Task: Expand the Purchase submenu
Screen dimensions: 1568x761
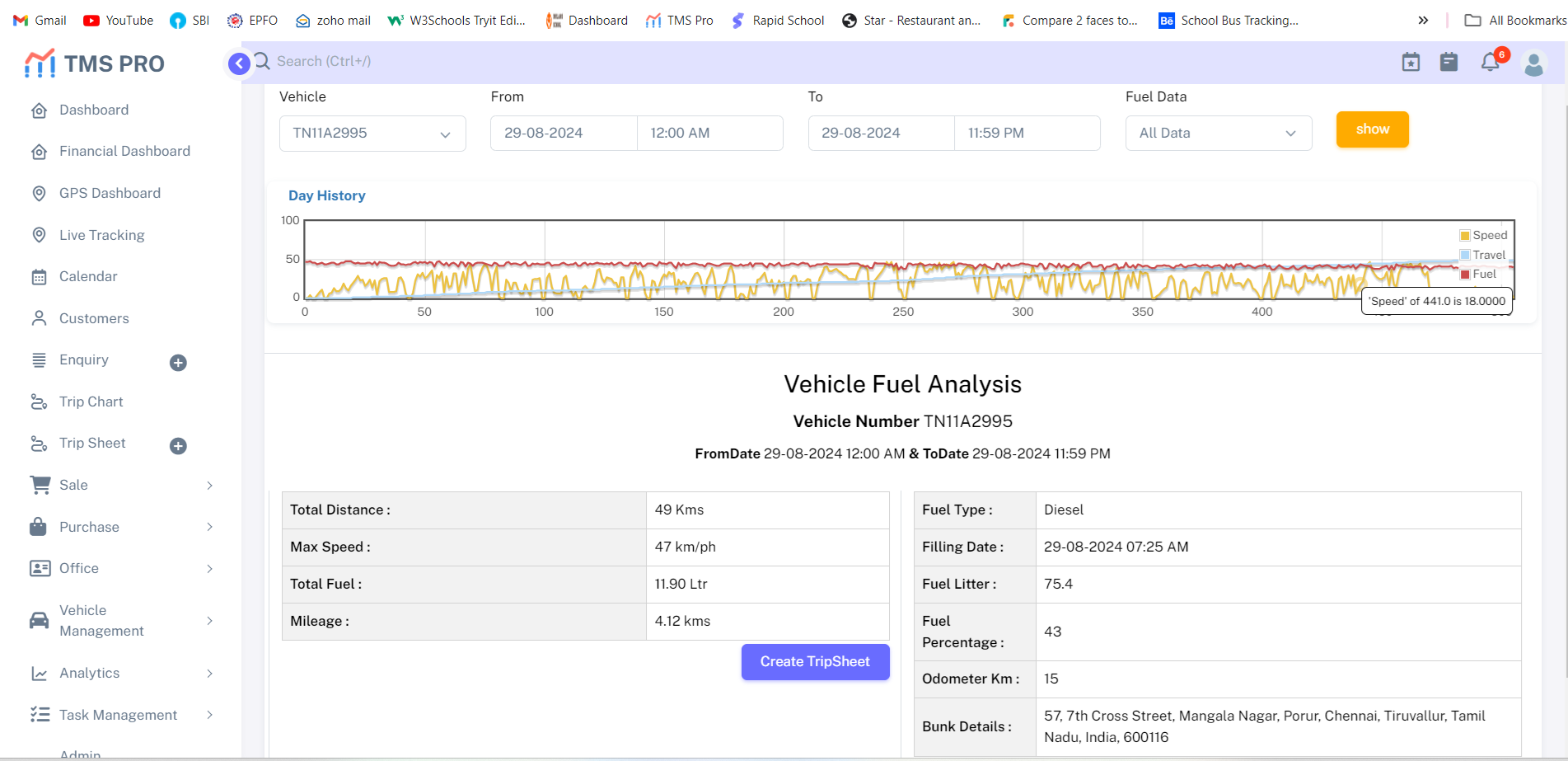Action: pos(210,527)
